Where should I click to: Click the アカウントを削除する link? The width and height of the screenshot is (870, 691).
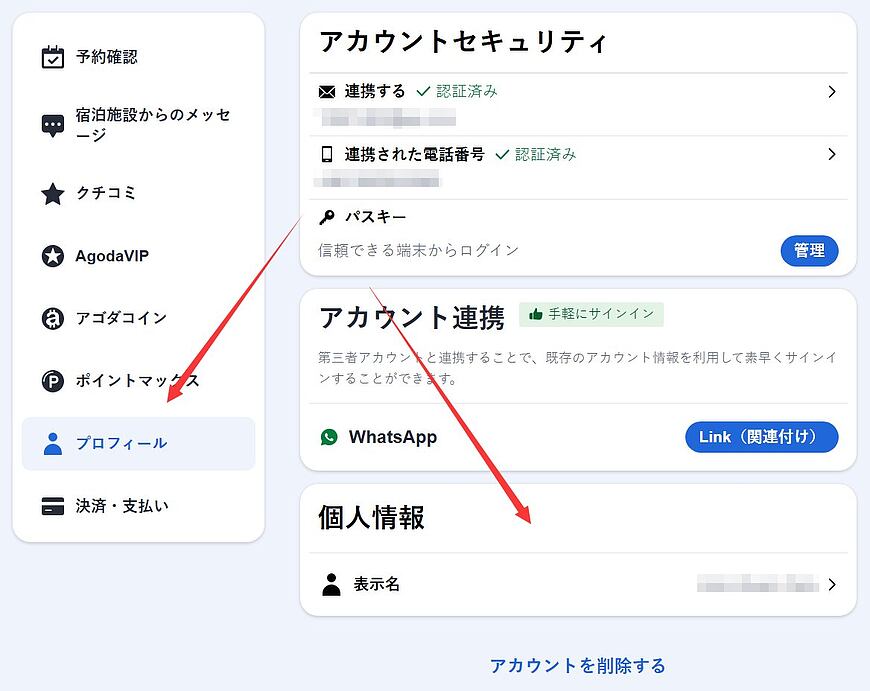[x=578, y=665]
